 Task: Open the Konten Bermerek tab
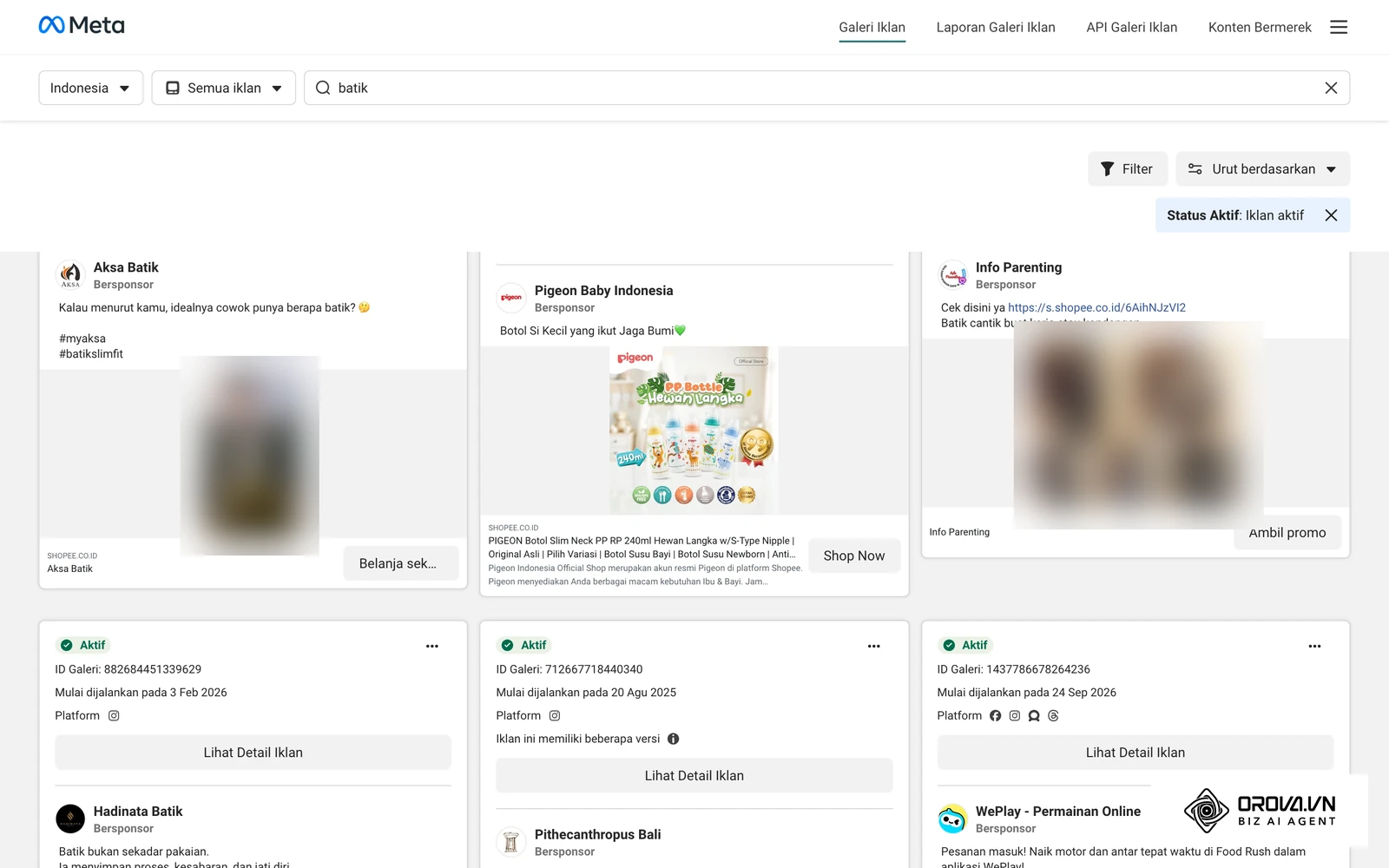[x=1260, y=27]
